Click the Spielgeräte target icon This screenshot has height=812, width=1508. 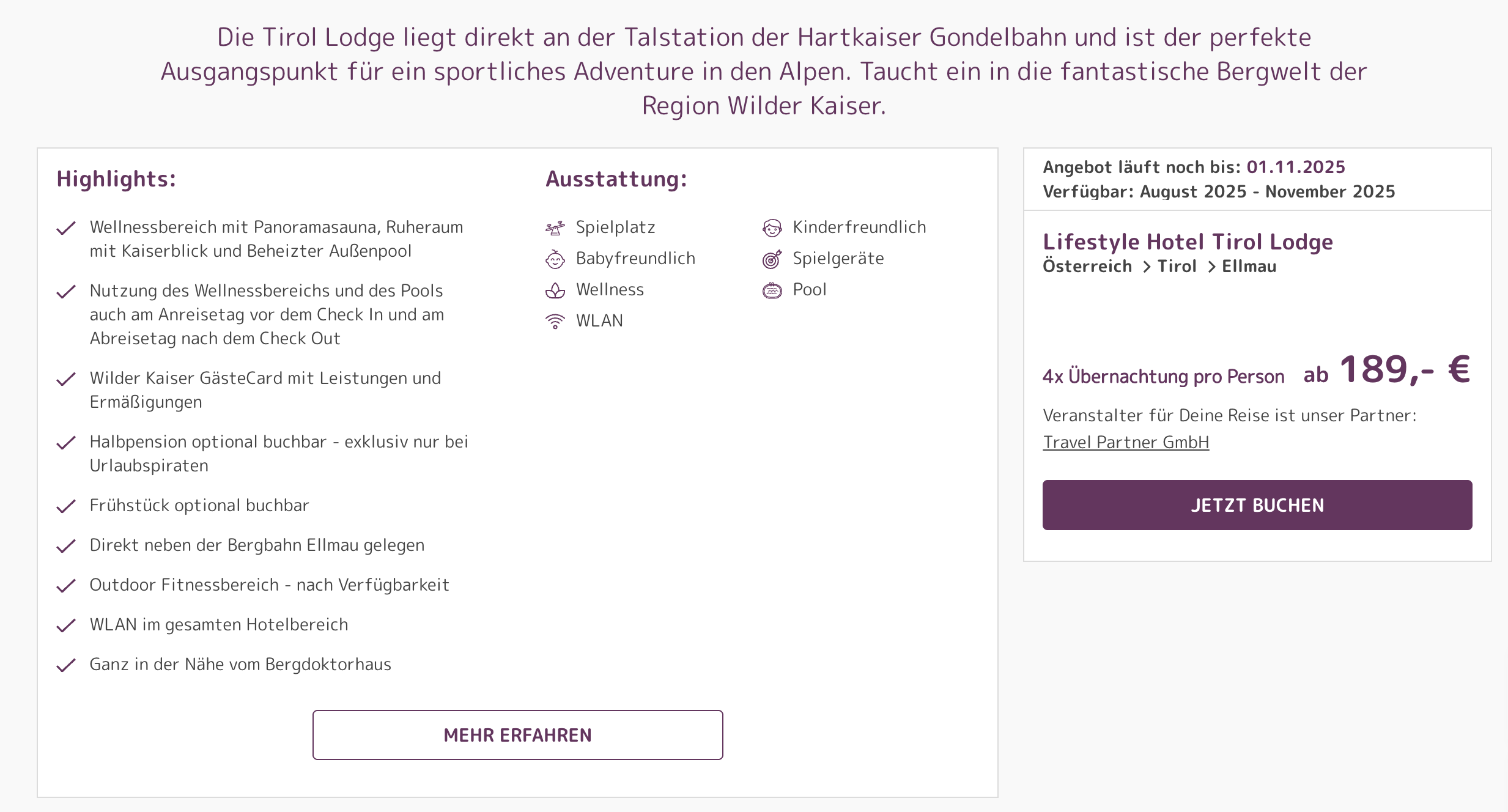772,259
